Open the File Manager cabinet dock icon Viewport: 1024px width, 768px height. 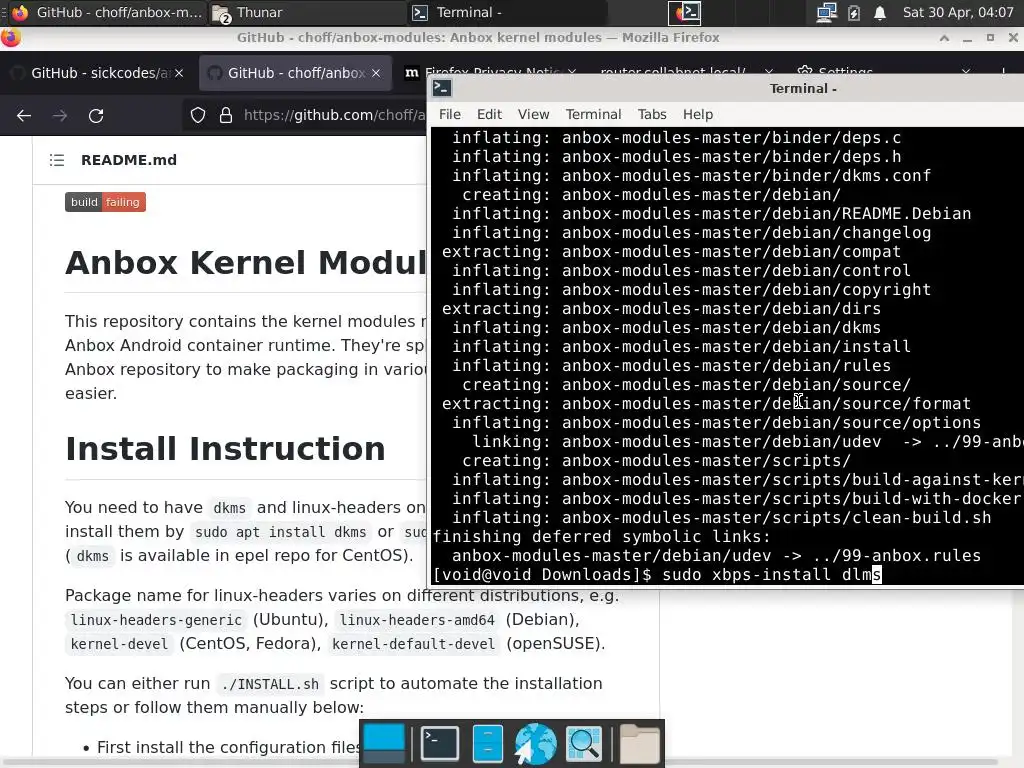[487, 743]
